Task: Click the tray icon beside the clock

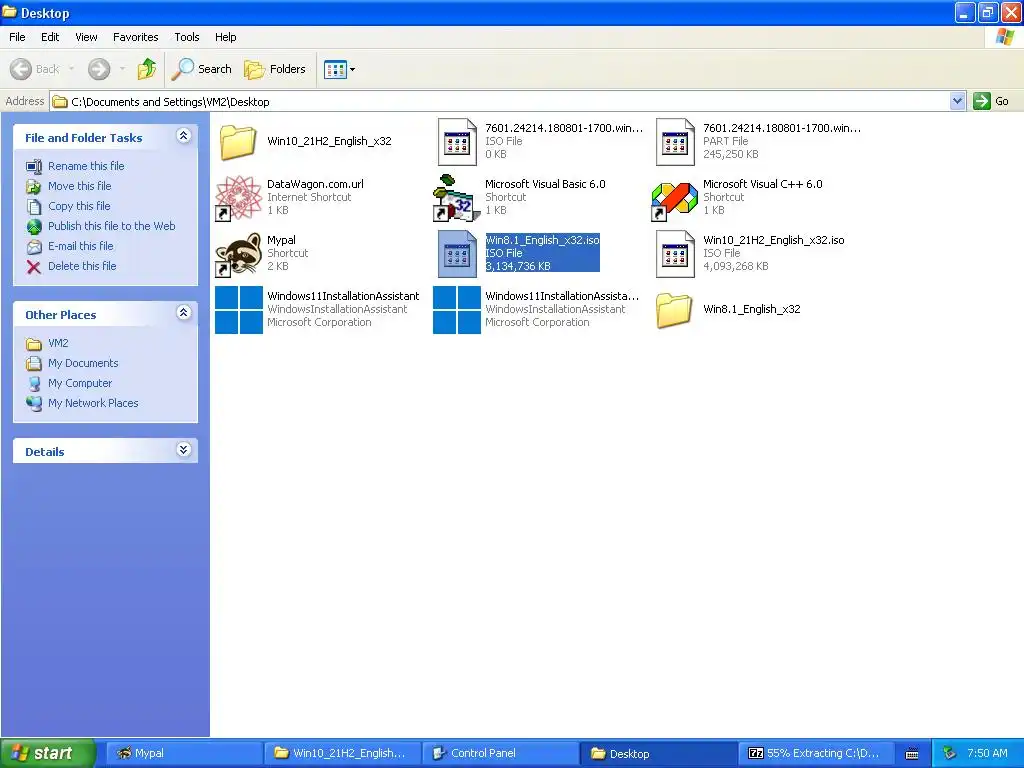Action: point(950,753)
